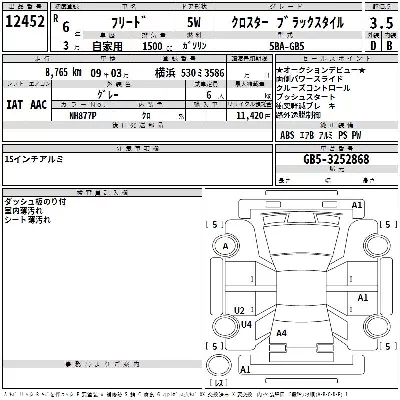Click the spare tire circle labeled レス

pos(219,365)
